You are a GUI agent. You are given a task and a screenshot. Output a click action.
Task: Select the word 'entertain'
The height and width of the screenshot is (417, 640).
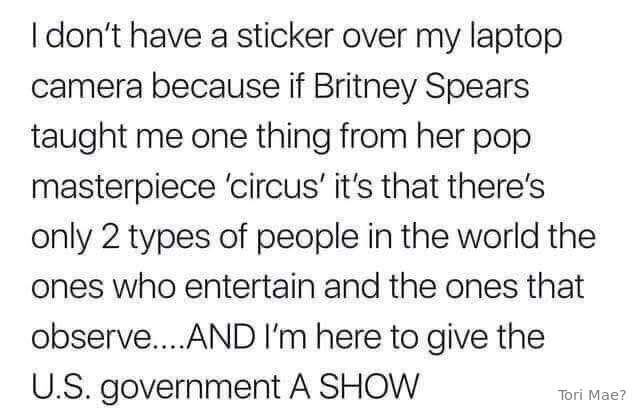pyautogui.click(x=250, y=287)
